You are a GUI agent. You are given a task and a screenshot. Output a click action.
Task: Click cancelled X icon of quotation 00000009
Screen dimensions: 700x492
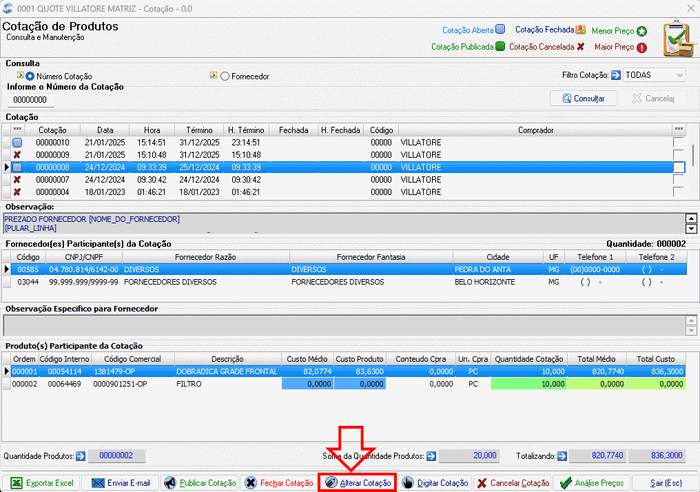[x=17, y=155]
